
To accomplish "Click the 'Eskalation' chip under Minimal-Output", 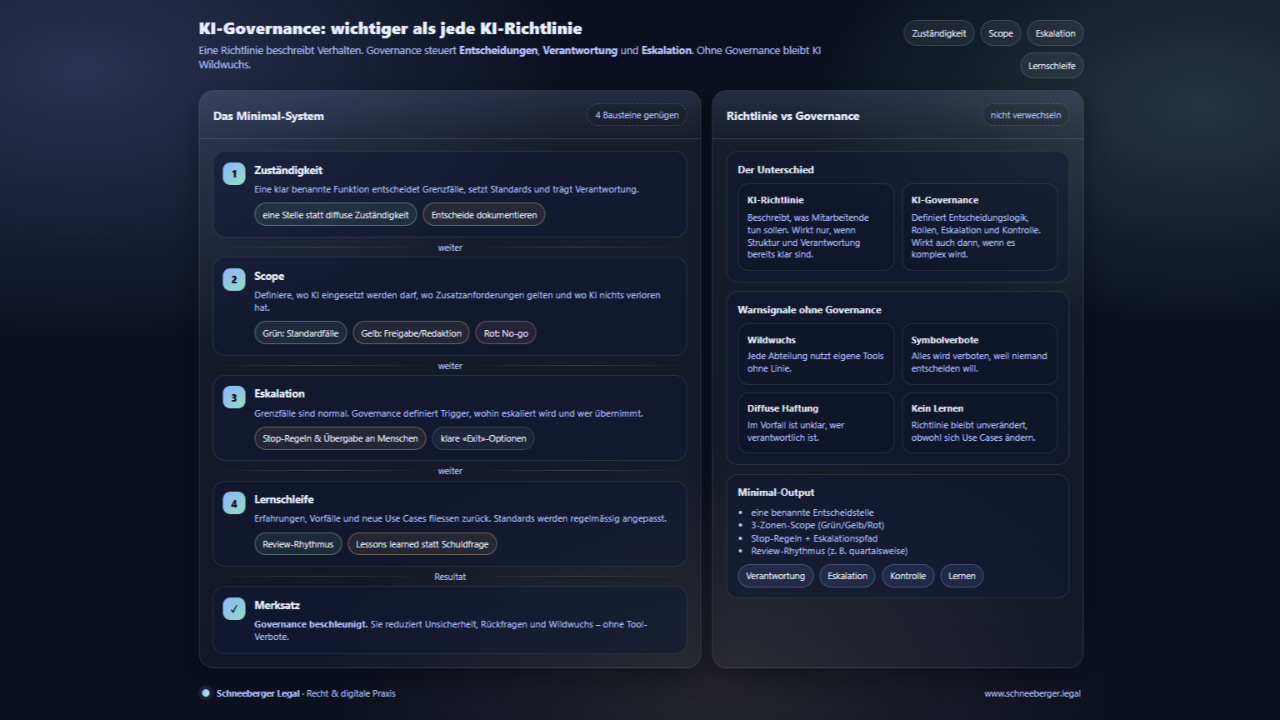I will pos(847,576).
